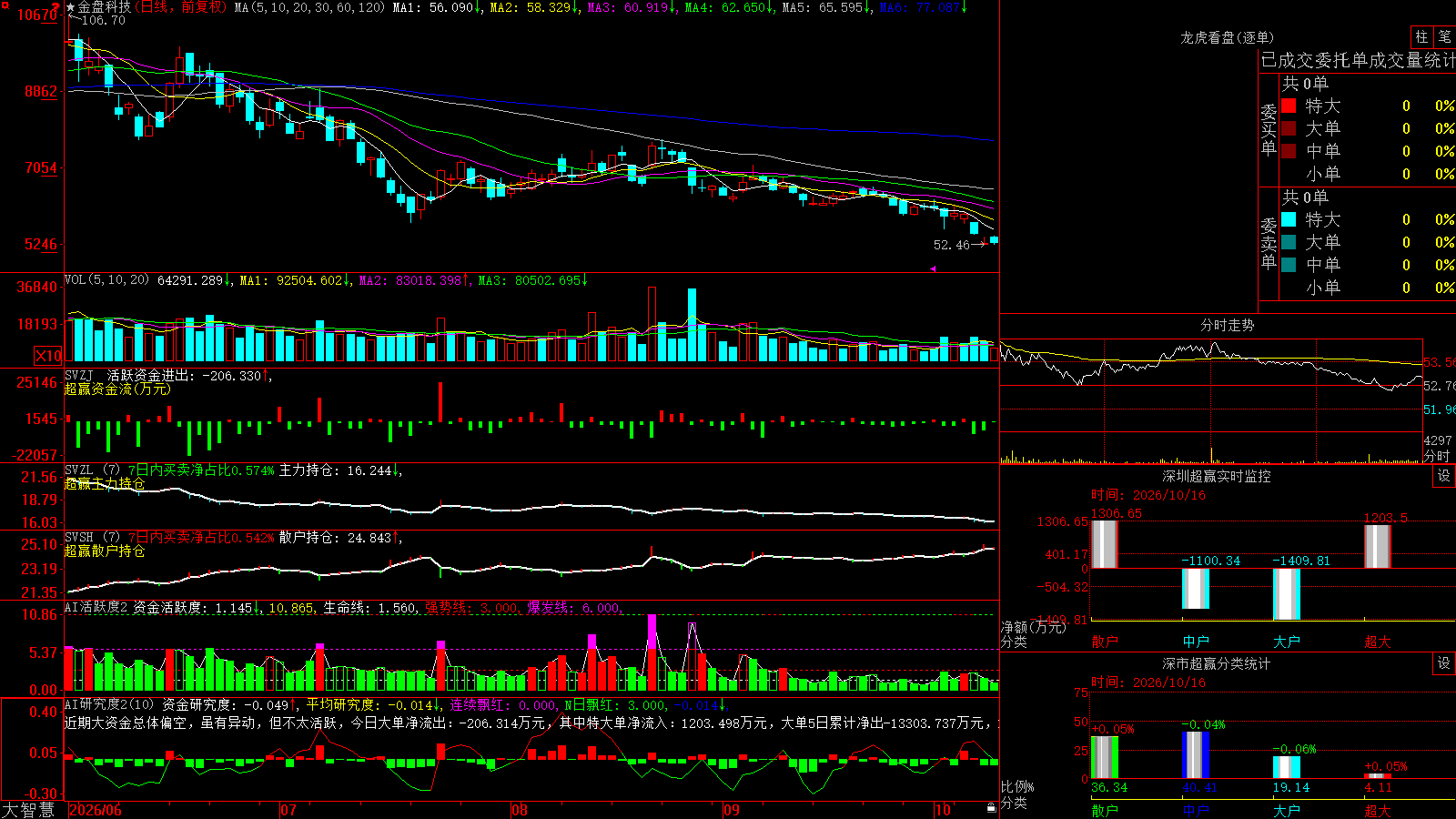Click the red 特大 swatch in 委买单 section

[1289, 106]
